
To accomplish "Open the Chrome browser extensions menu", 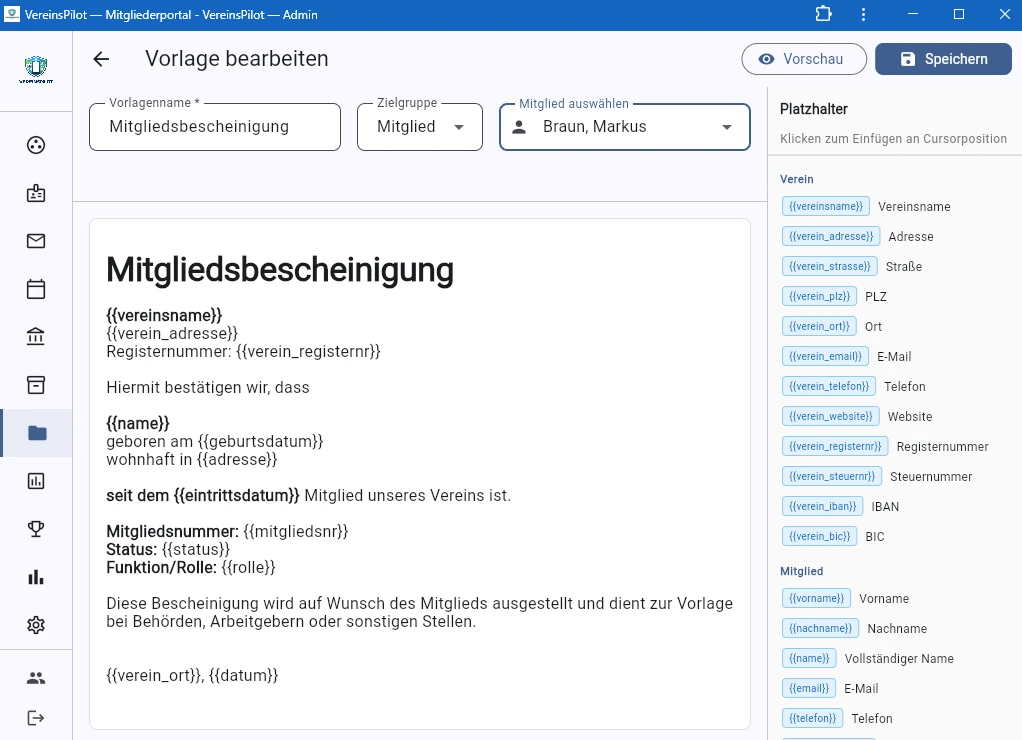I will tap(823, 14).
